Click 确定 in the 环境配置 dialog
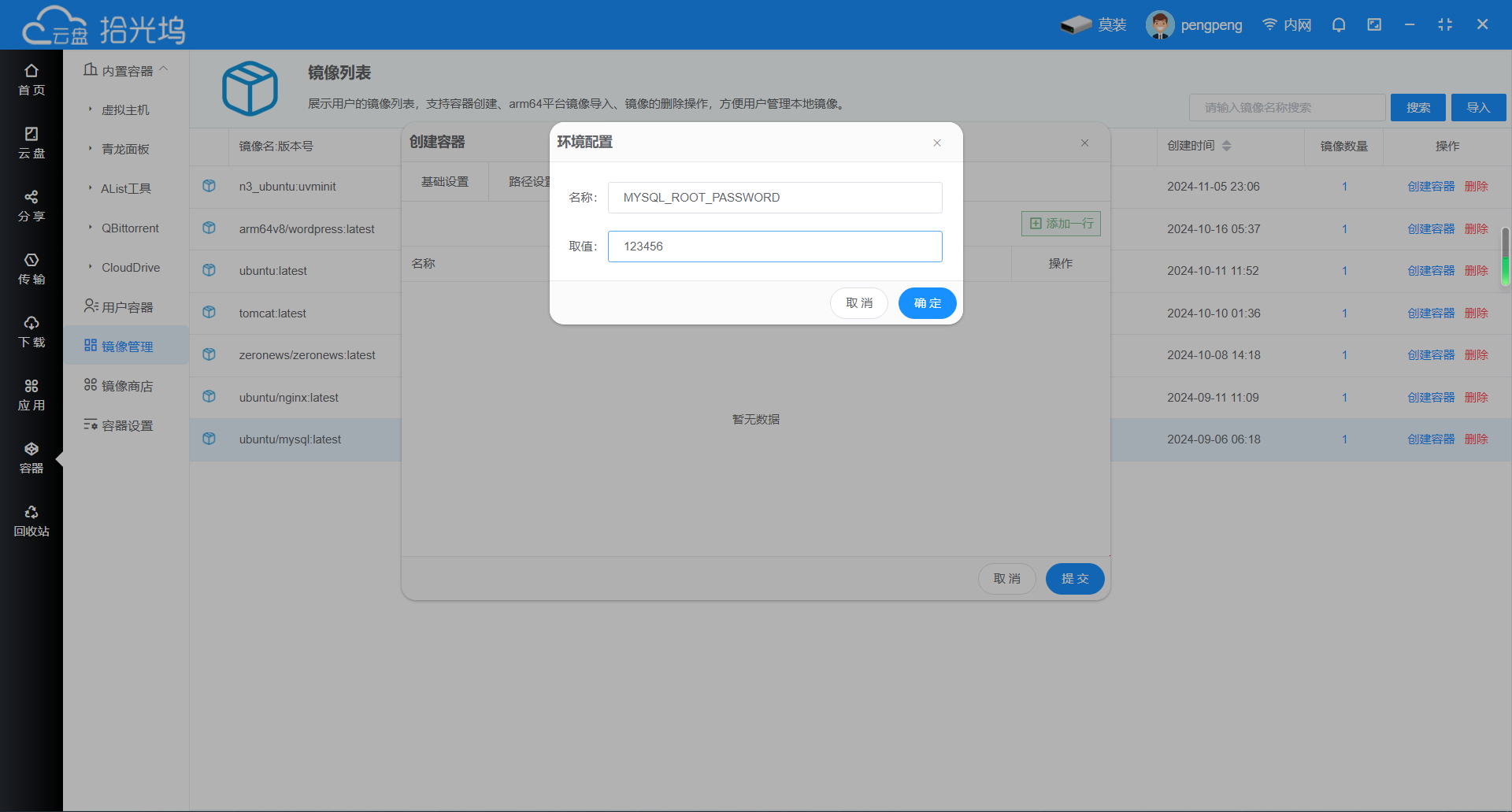 (927, 303)
